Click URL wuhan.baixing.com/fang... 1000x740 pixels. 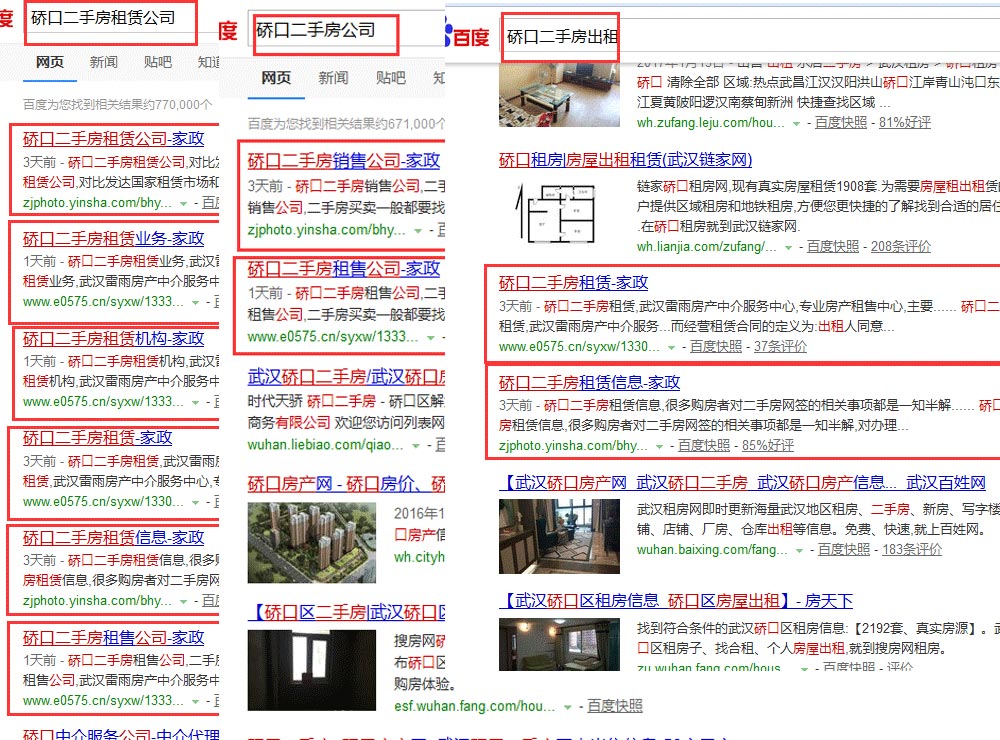tap(712, 550)
